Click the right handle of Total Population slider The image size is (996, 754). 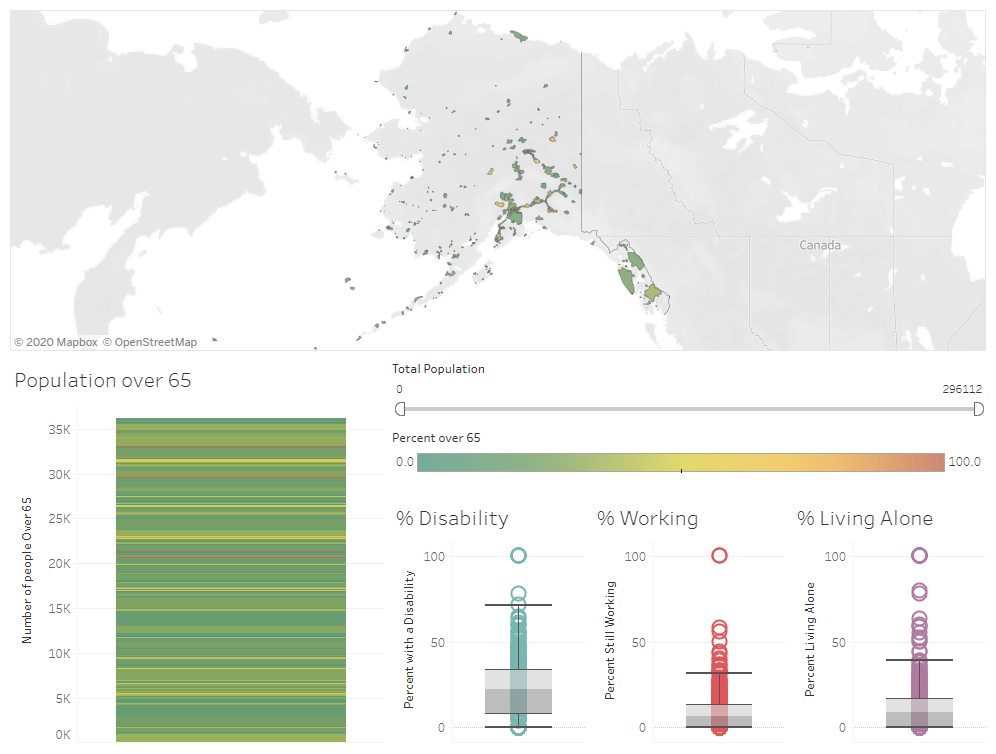(979, 409)
